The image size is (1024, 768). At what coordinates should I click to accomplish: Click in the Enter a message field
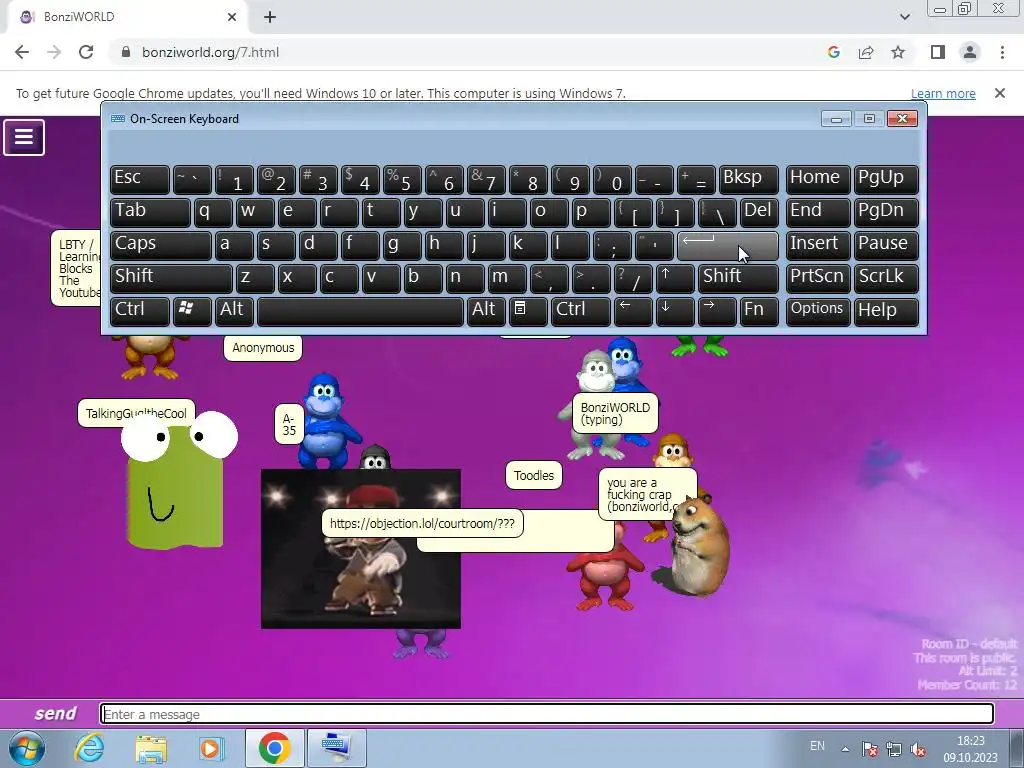tap(547, 714)
